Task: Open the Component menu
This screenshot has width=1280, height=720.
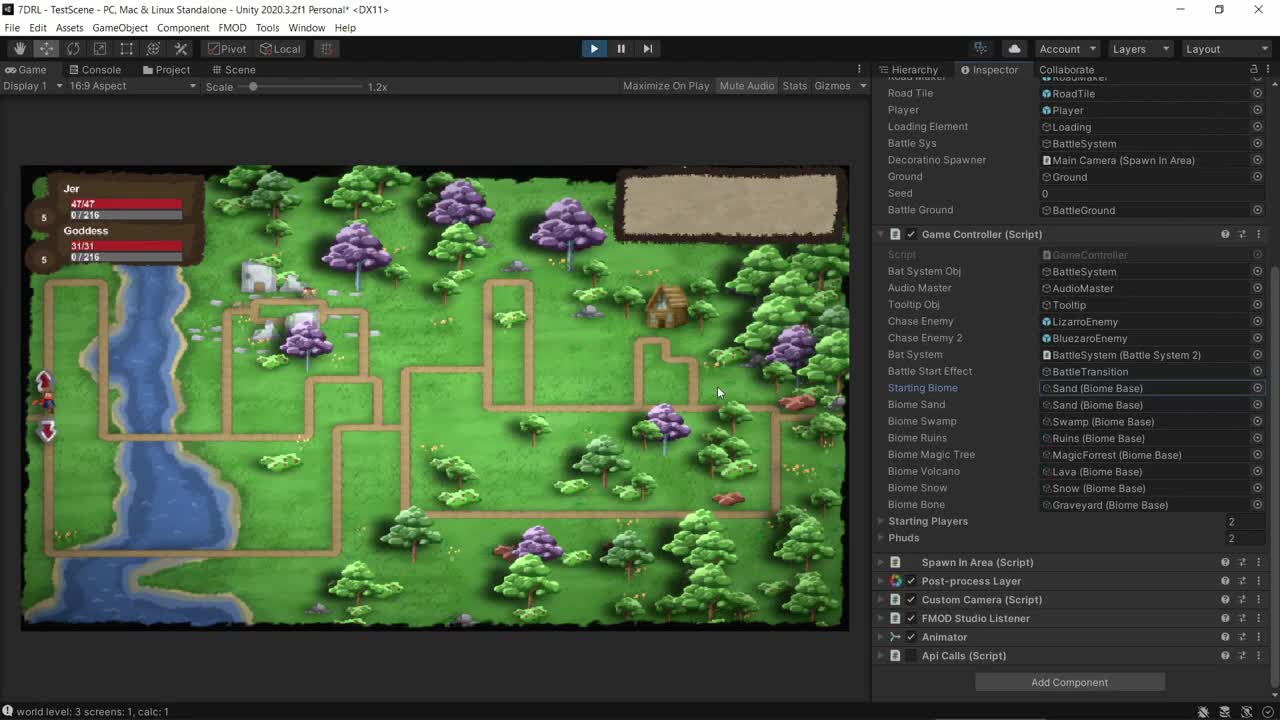Action: (183, 28)
